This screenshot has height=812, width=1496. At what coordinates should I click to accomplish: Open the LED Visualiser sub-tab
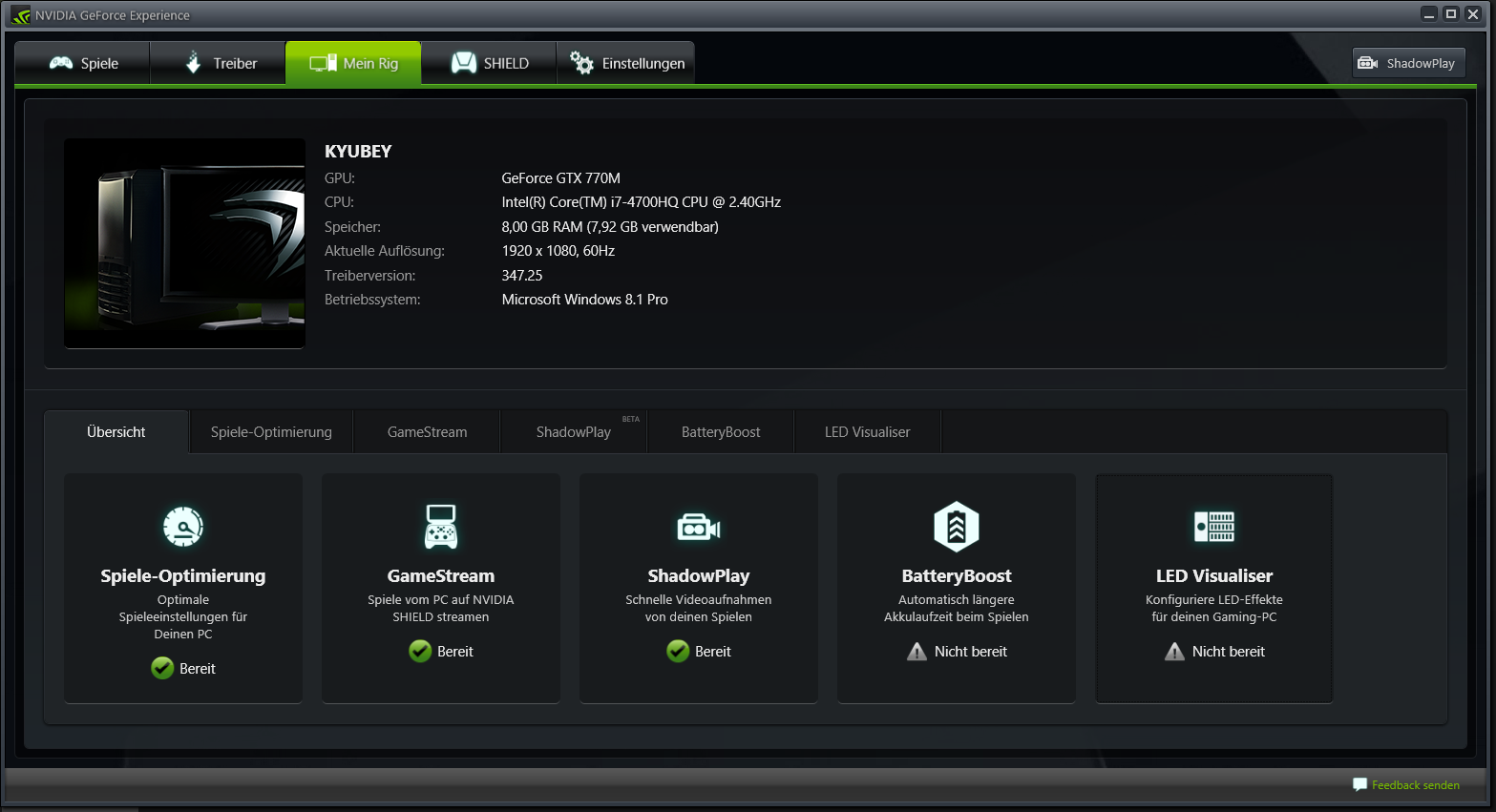tap(867, 432)
